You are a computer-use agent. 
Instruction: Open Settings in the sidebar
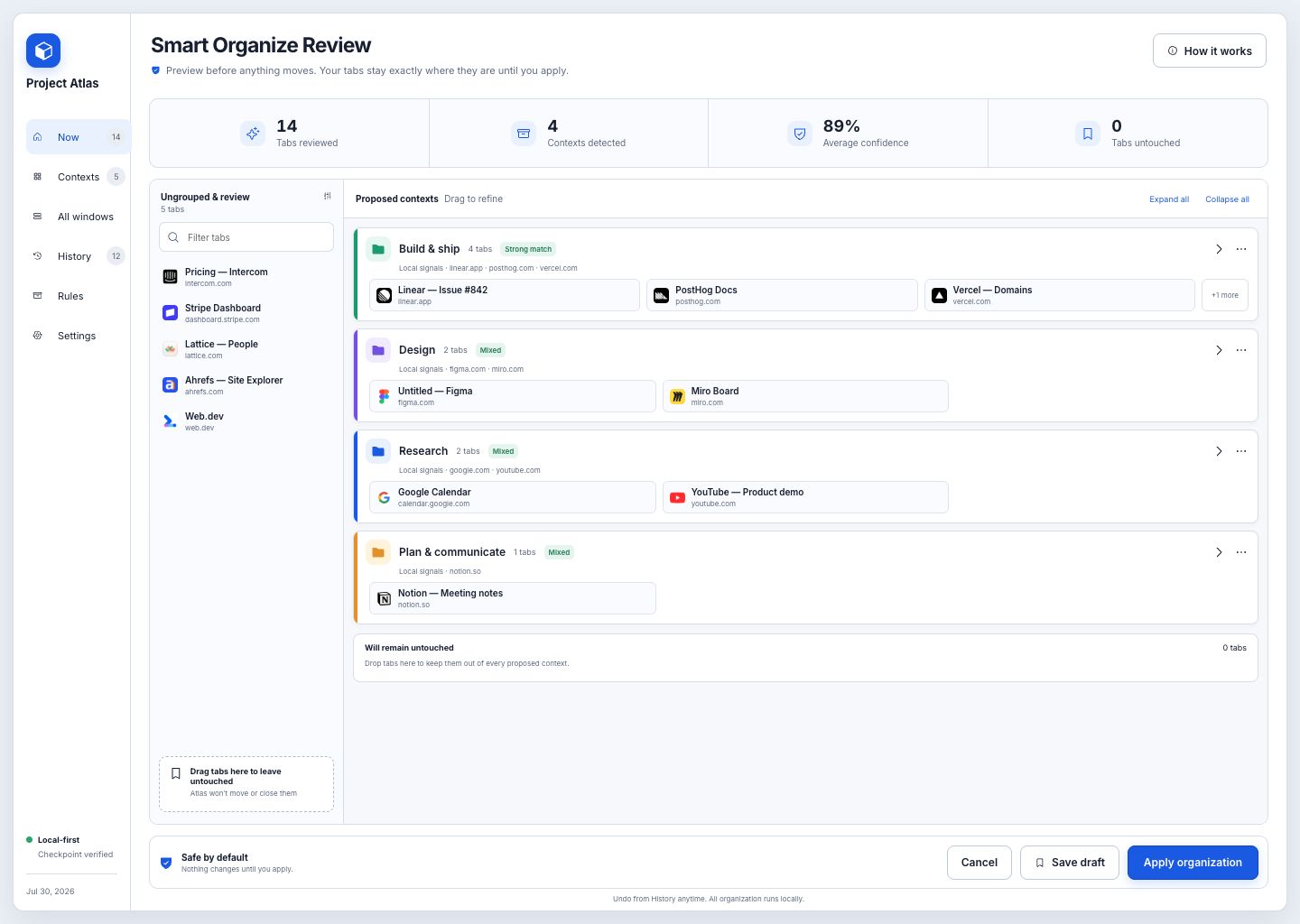(78, 336)
